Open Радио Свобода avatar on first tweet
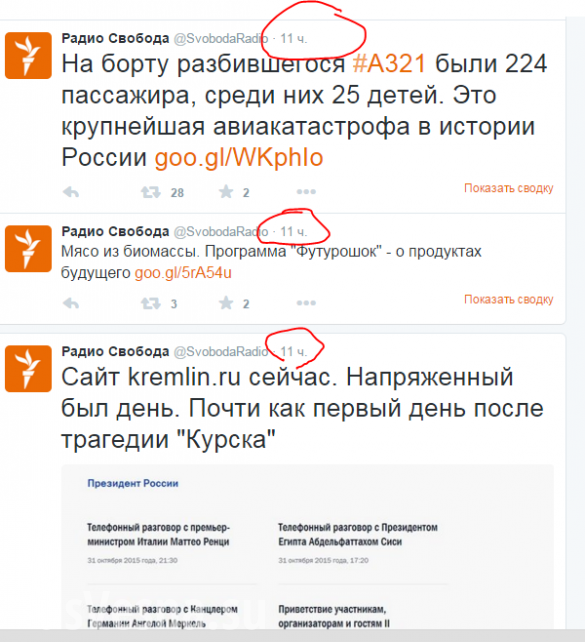This screenshot has width=585, height=642. tap(28, 55)
